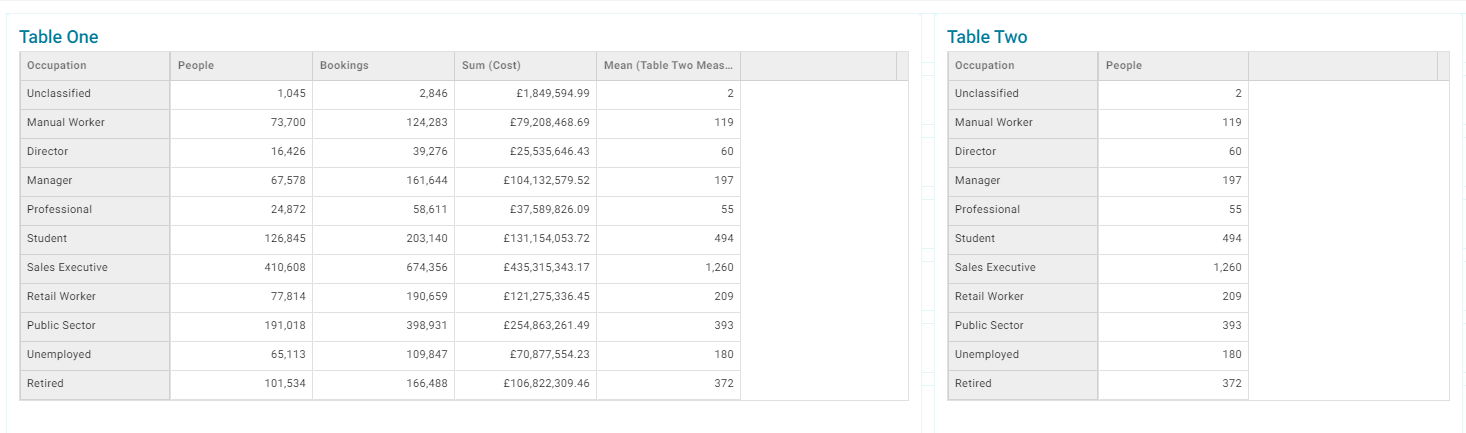Click the Professional row label in Table Two
Viewport: 1466px width, 433px height.
(x=987, y=210)
